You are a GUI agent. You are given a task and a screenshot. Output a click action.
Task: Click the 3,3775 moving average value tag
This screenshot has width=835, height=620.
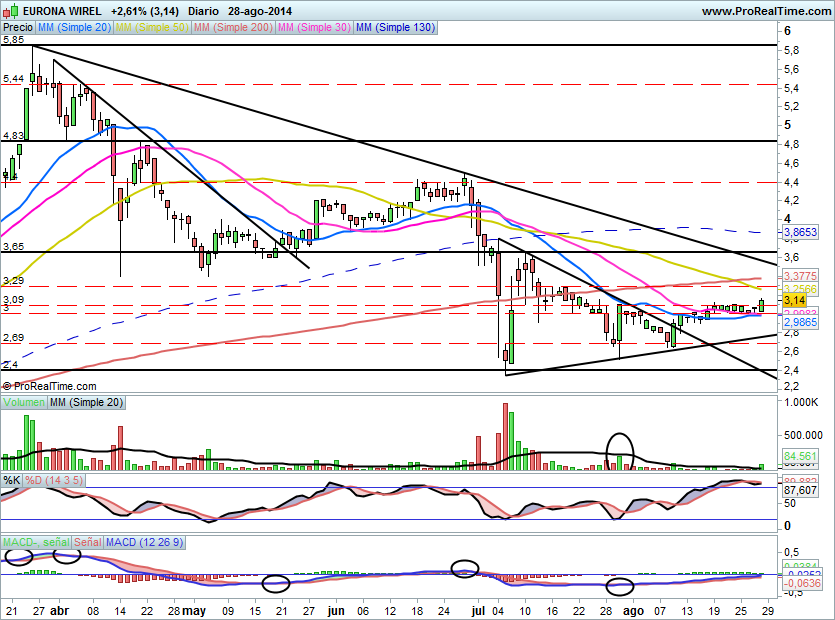tap(800, 276)
